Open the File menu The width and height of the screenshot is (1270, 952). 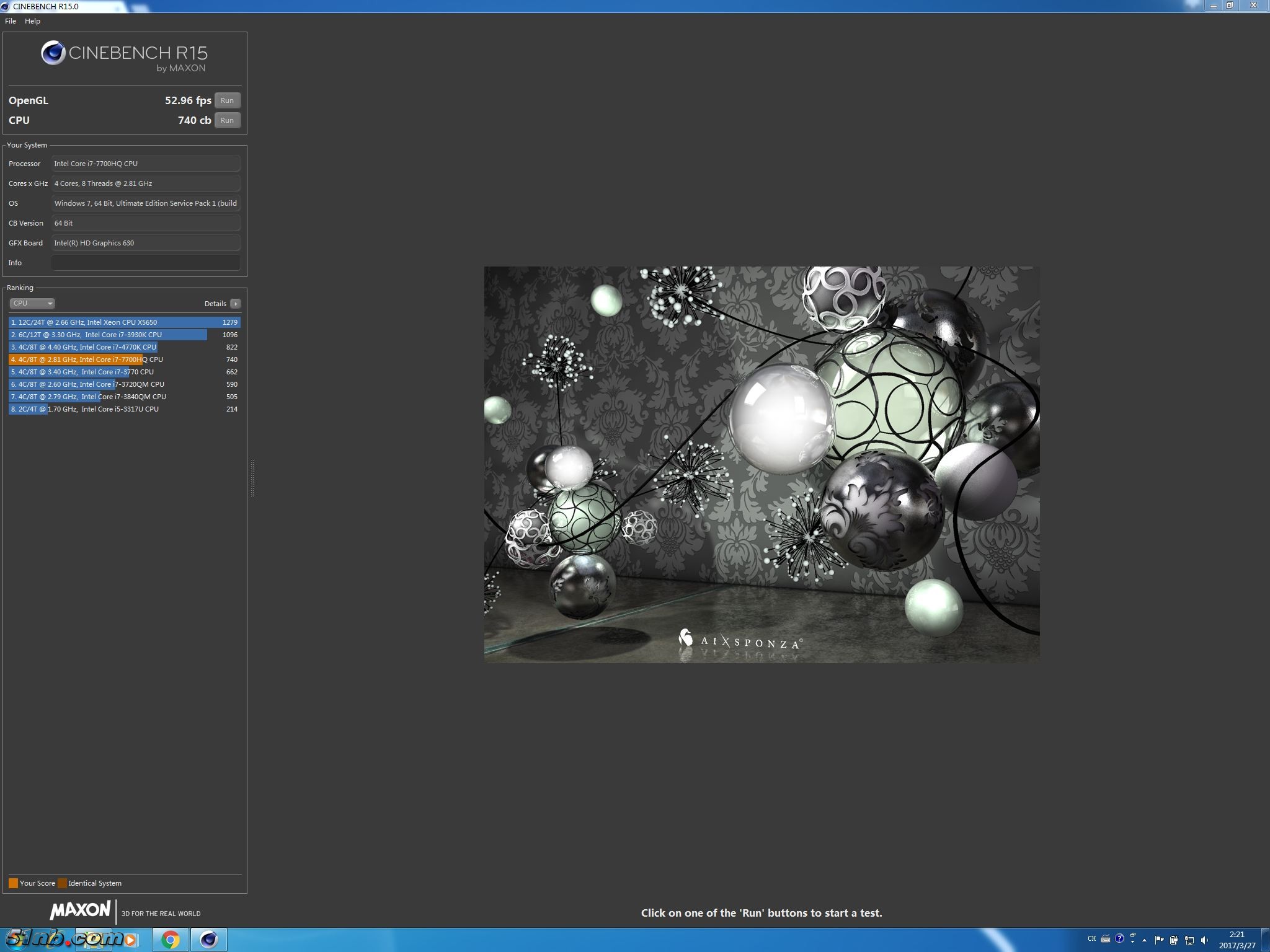pyautogui.click(x=11, y=21)
